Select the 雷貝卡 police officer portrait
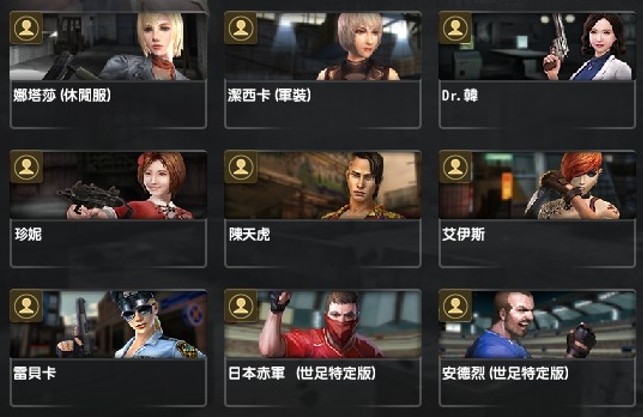643x417 pixels. [x=108, y=324]
